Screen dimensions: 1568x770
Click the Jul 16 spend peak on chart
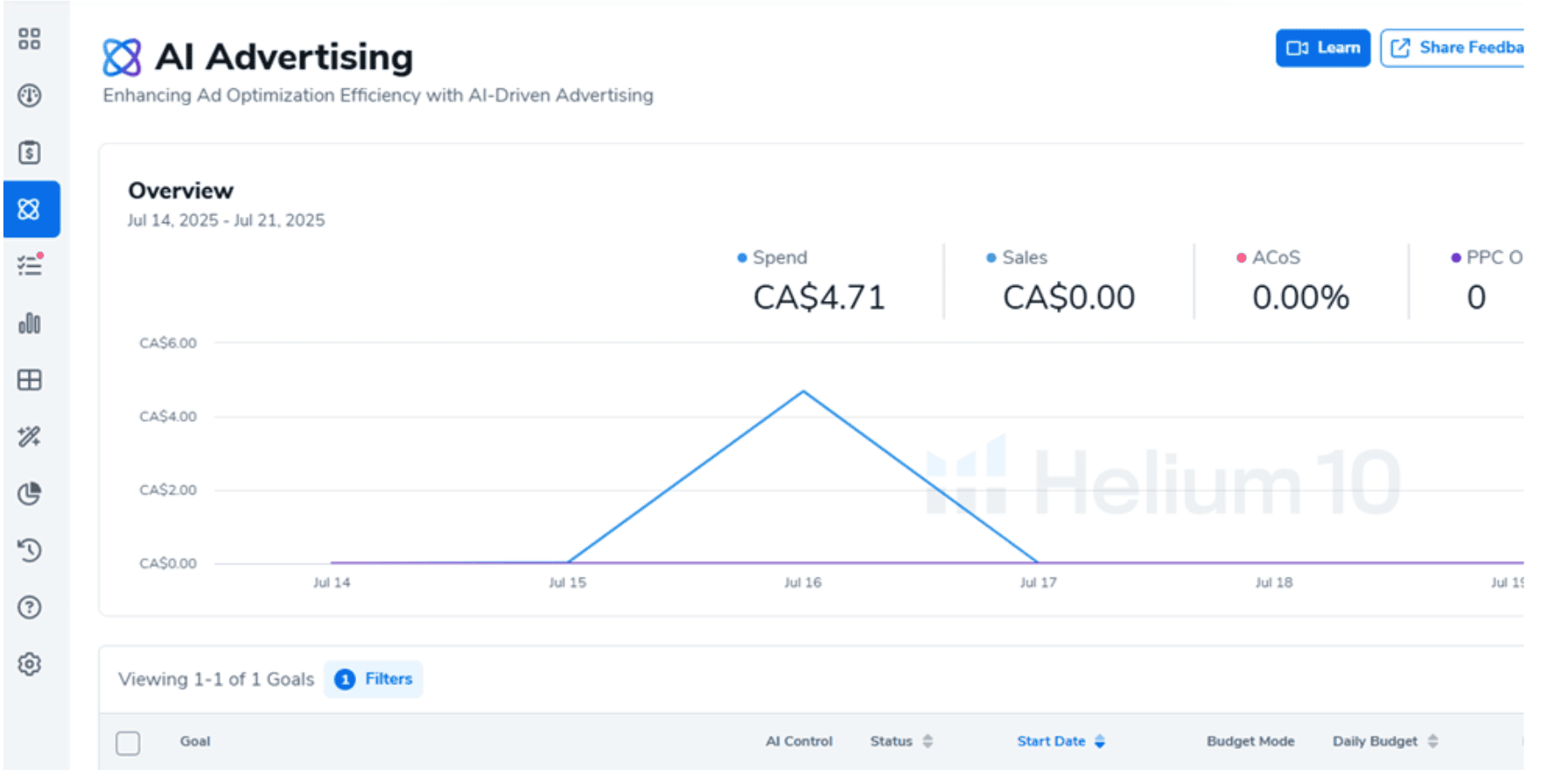(x=803, y=392)
